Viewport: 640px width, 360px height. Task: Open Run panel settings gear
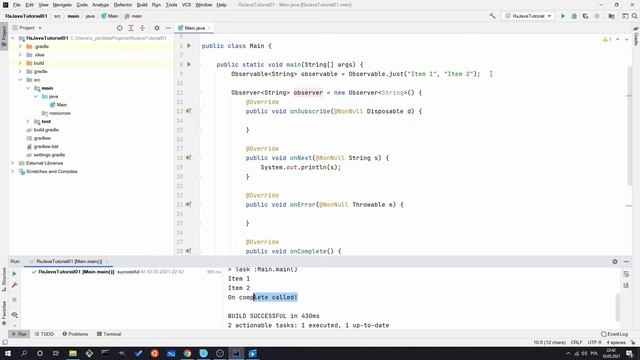coord(615,261)
